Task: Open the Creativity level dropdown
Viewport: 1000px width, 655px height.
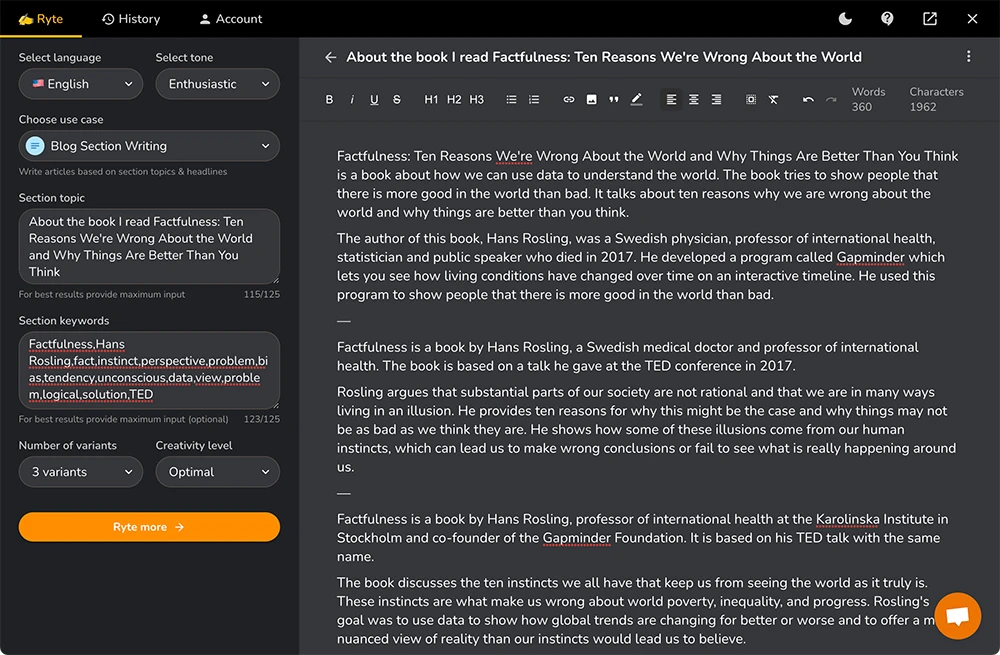Action: [x=217, y=472]
